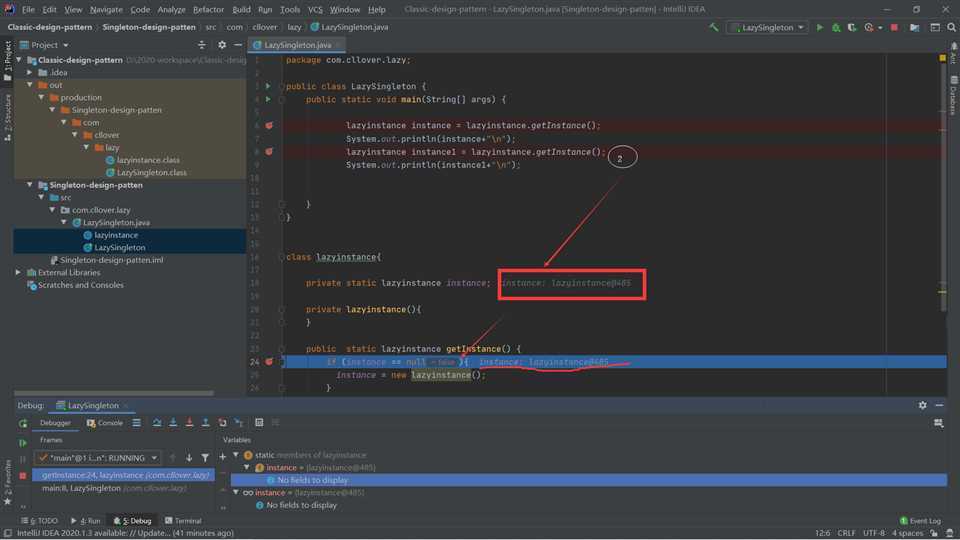Click the Debug bug icon in top toolbar
This screenshot has width=960, height=540.
pos(836,27)
